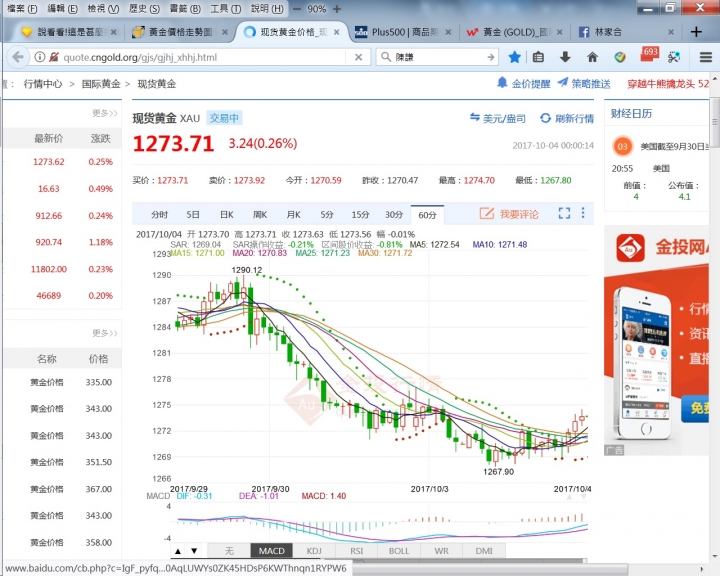Switch indicator to BOLL
The width and height of the screenshot is (720, 576).
399,550
